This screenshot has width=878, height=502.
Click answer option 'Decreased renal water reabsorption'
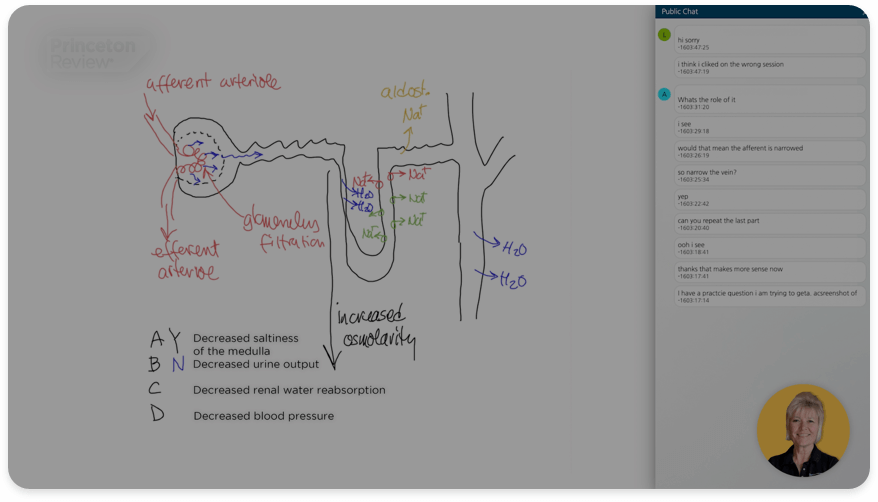click(289, 390)
